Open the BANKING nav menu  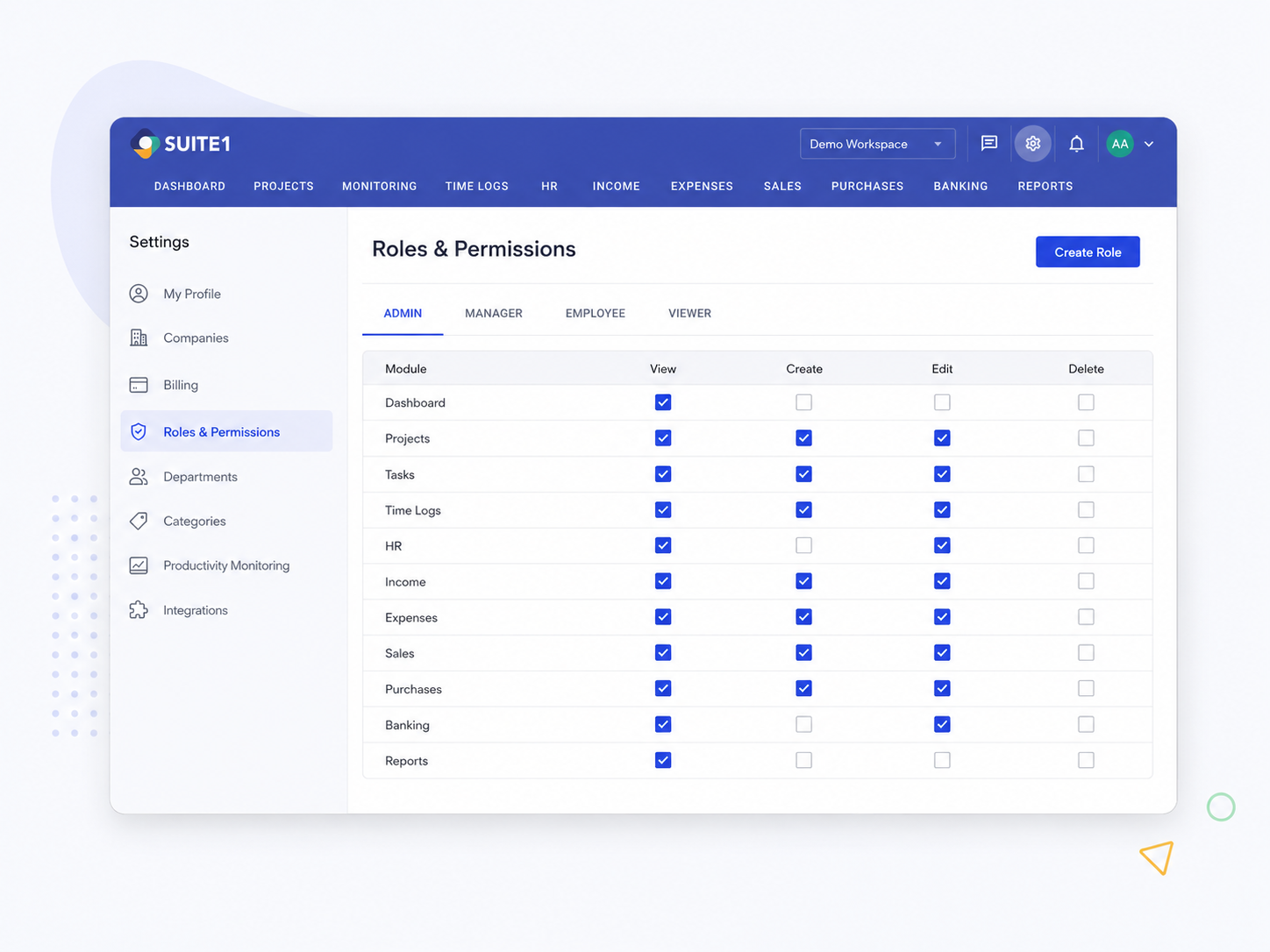coord(960,186)
